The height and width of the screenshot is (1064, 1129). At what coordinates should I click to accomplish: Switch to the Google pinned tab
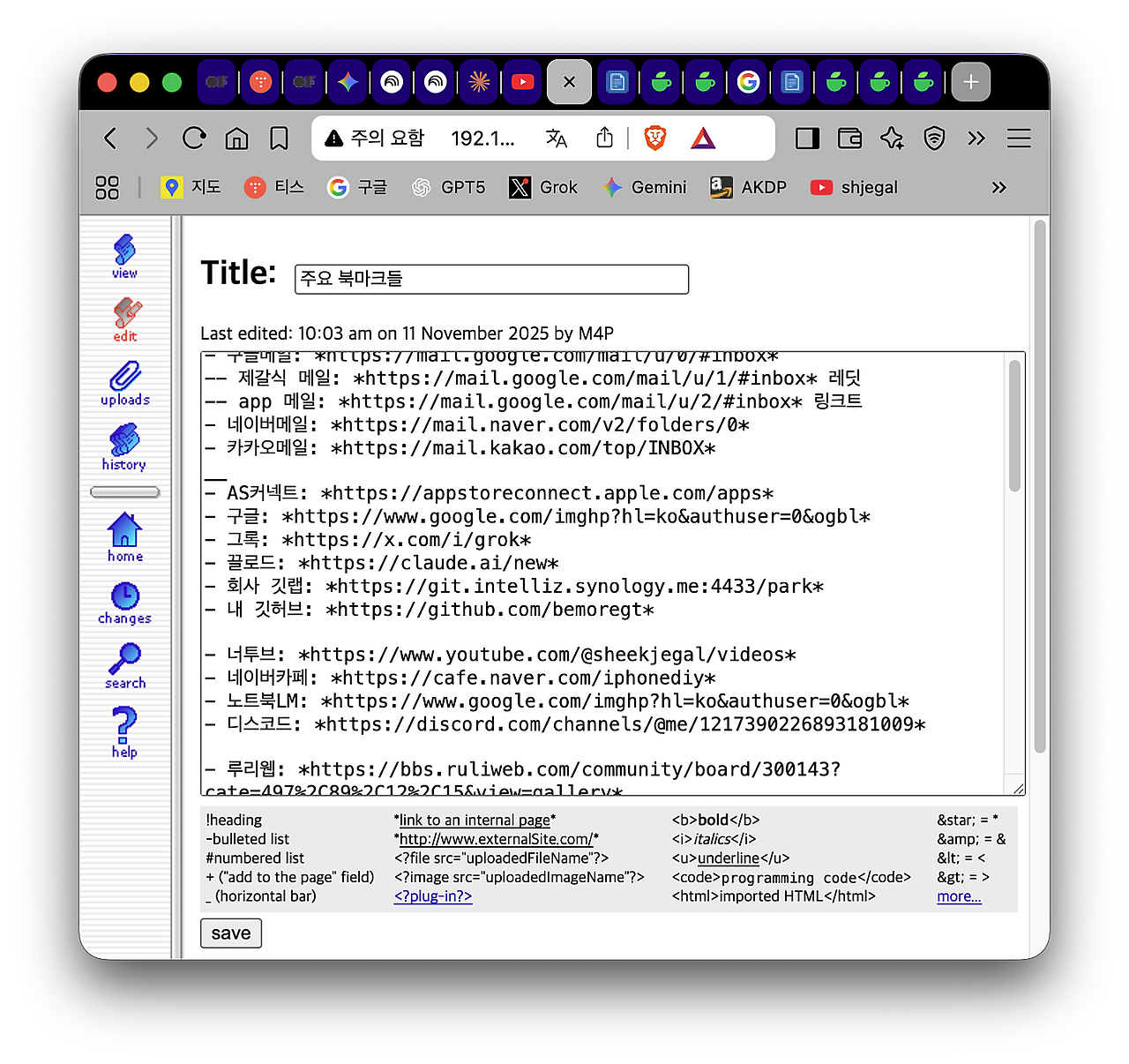click(x=748, y=82)
